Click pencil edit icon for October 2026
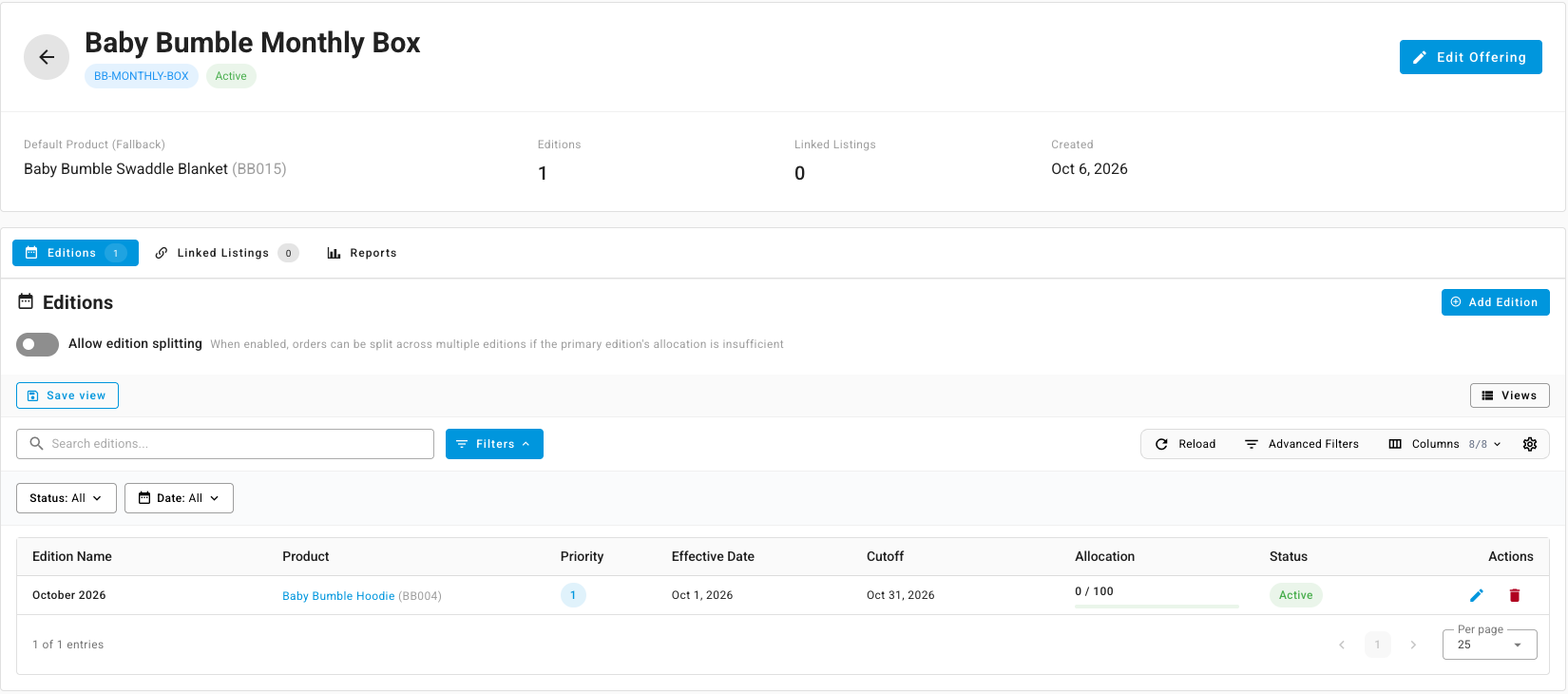 click(x=1477, y=595)
